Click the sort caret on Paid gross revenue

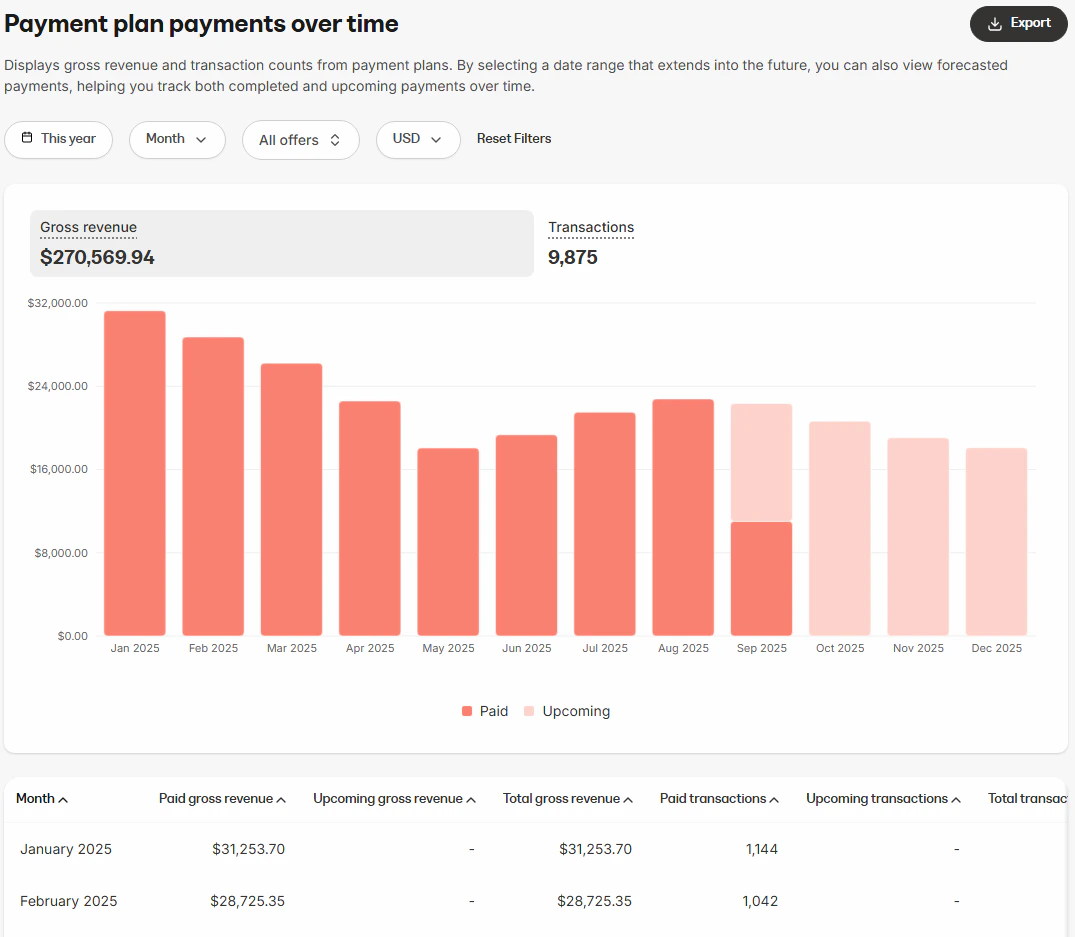[x=280, y=799]
